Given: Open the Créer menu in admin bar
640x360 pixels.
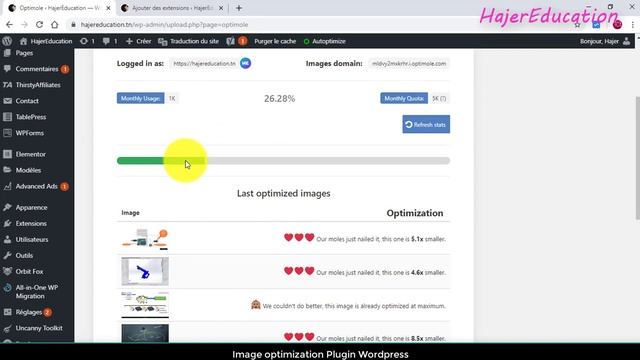Looking at the screenshot, I should [138, 41].
